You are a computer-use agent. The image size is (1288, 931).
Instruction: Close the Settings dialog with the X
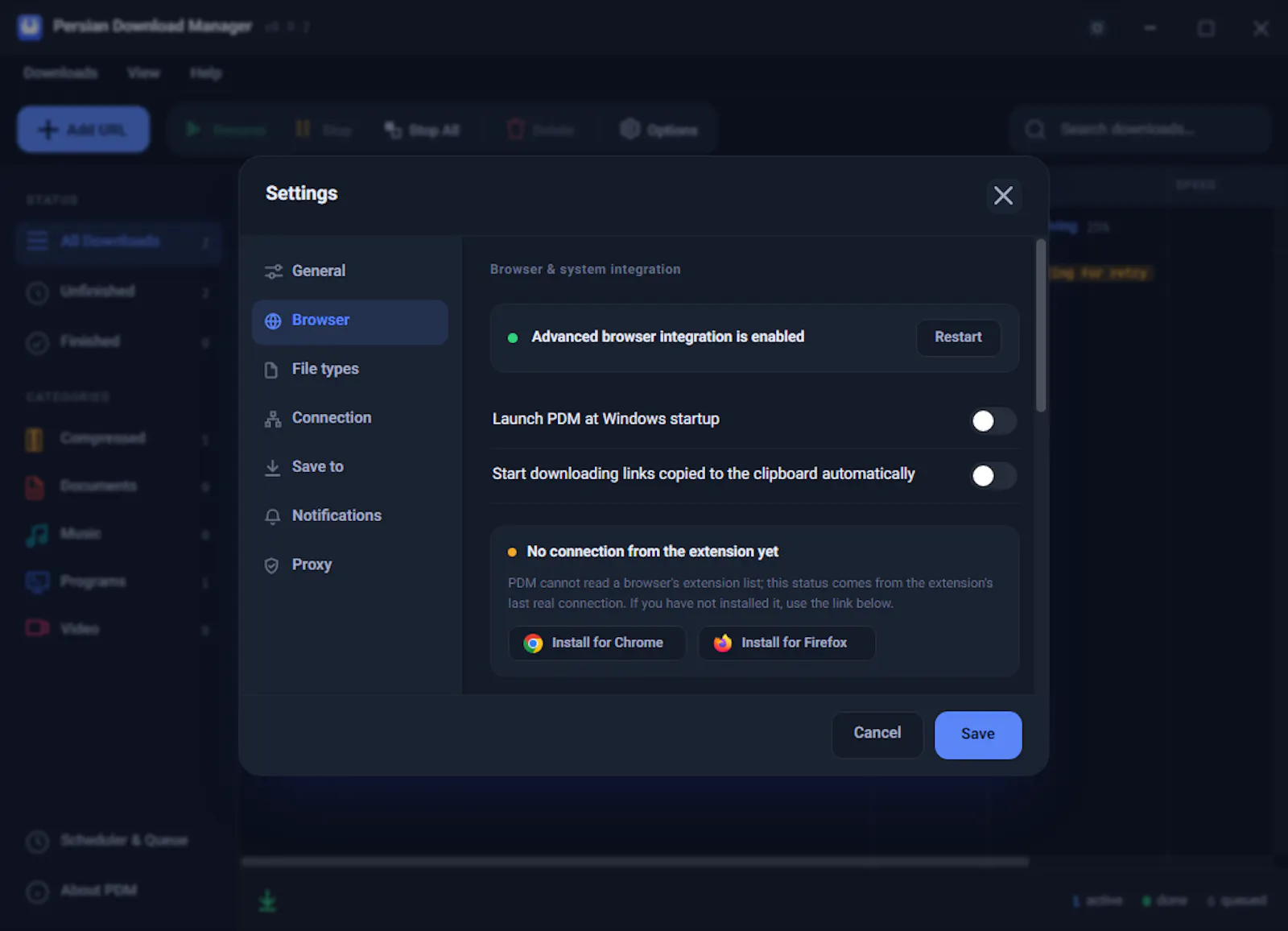(1003, 196)
